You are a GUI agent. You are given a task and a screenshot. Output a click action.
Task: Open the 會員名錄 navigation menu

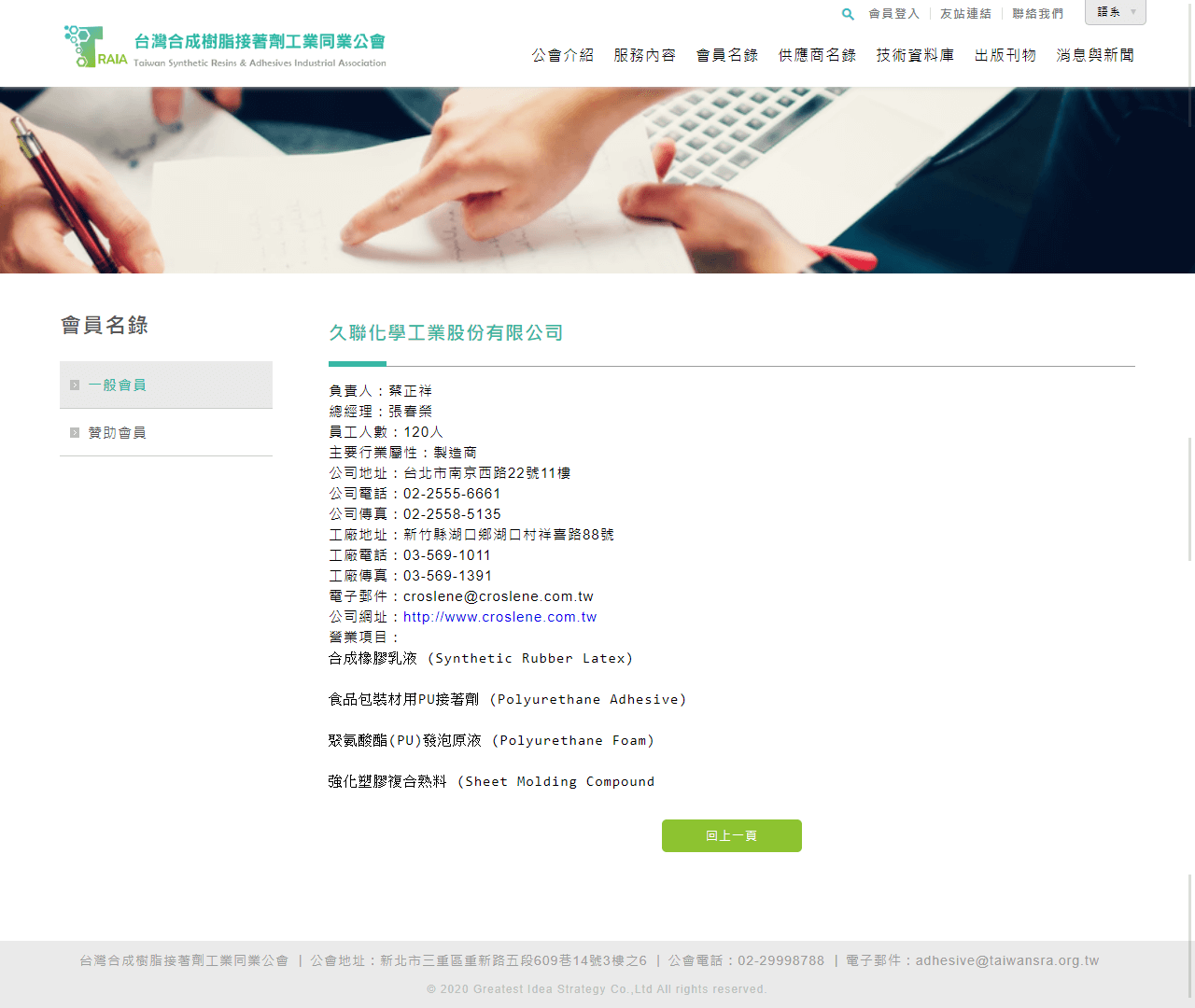(x=727, y=55)
